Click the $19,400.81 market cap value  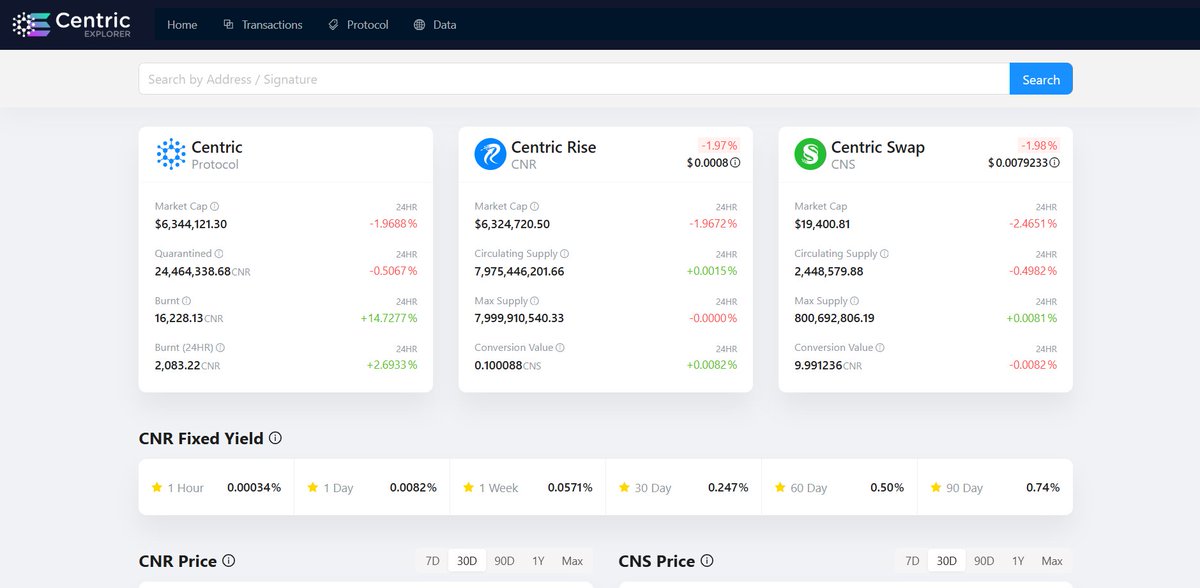(x=822, y=224)
